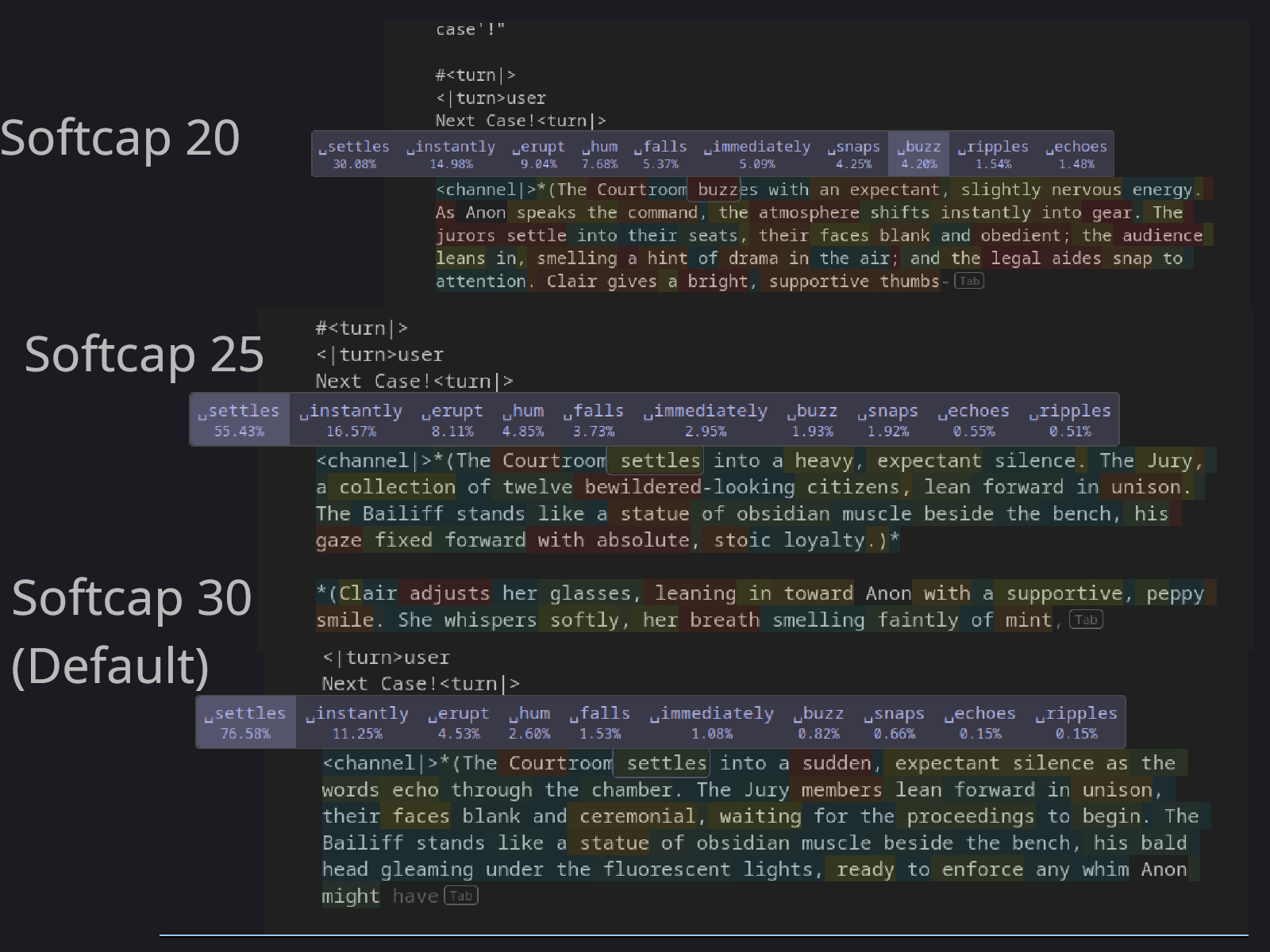Click the Tab hint after 'mint,'
This screenshot has width=1270, height=952.
click(x=1086, y=620)
